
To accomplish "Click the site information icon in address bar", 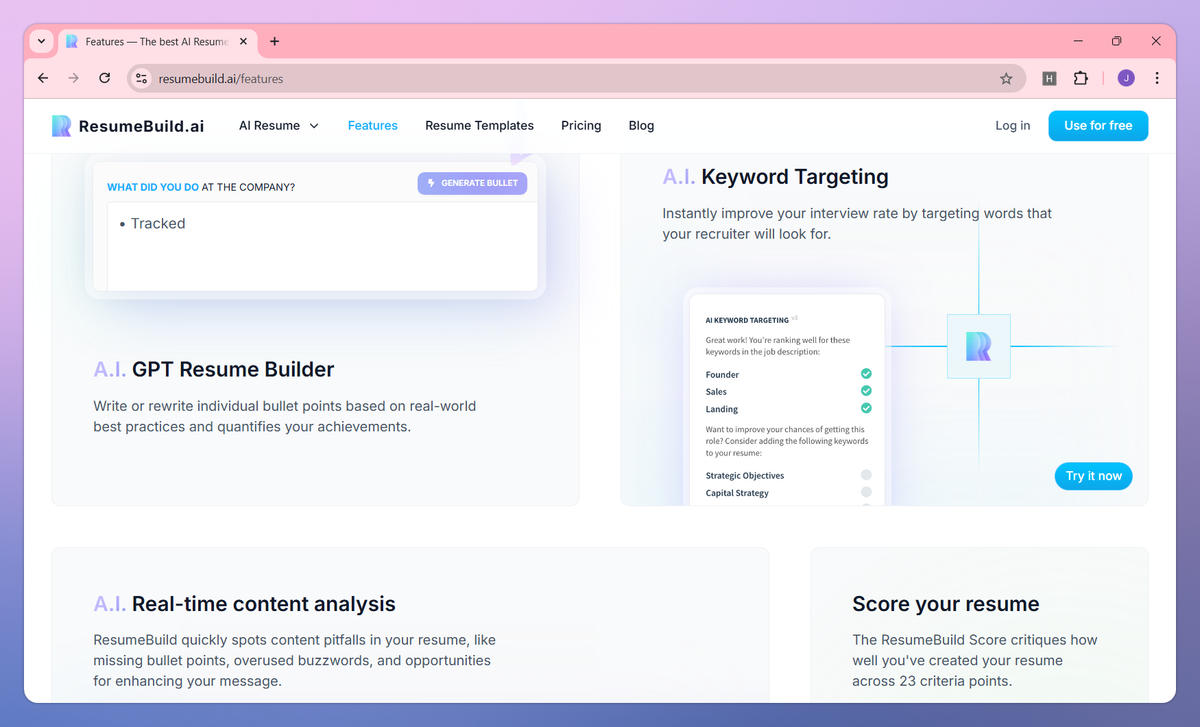I will coord(141,78).
